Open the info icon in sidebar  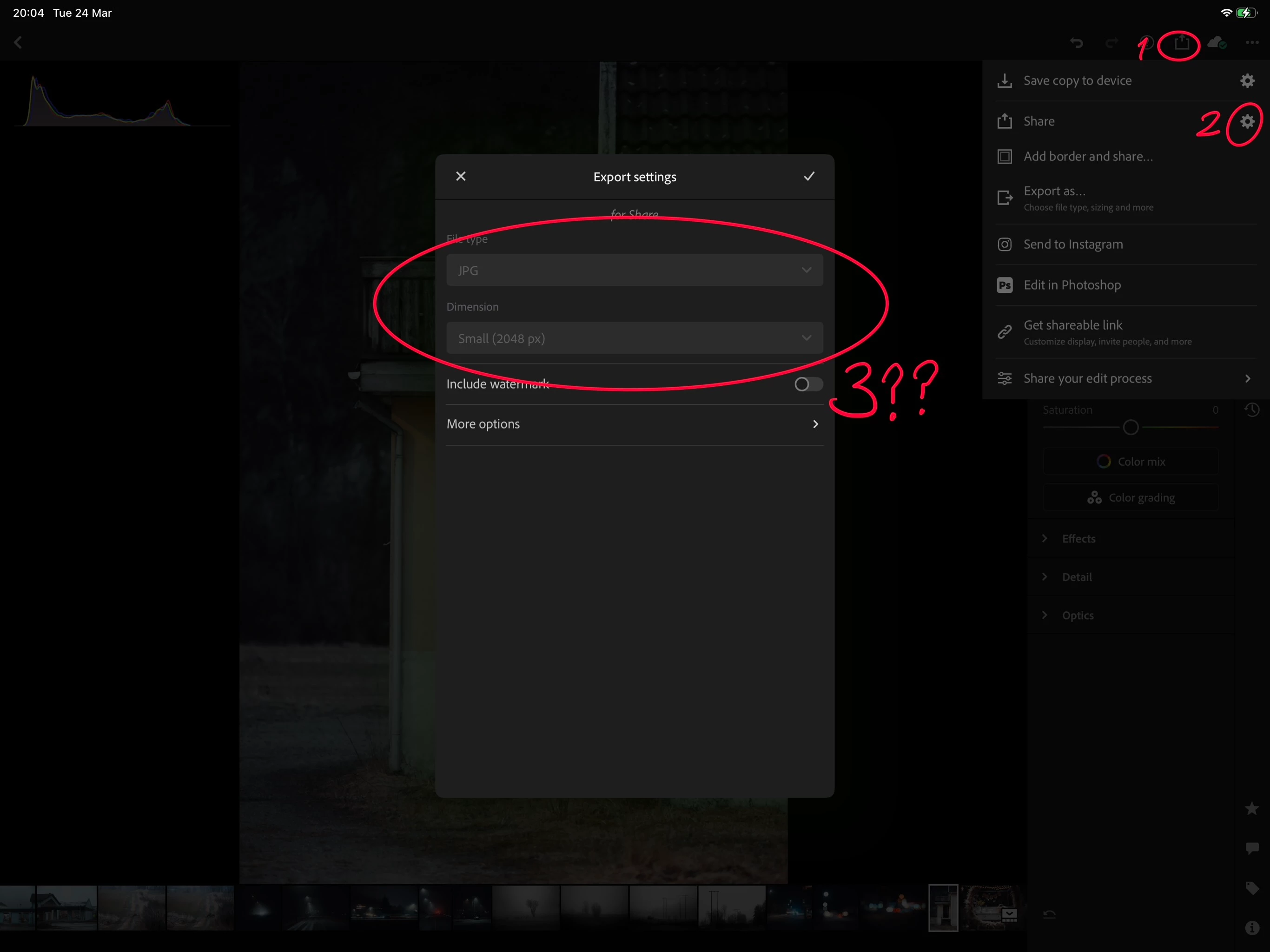click(x=1251, y=927)
